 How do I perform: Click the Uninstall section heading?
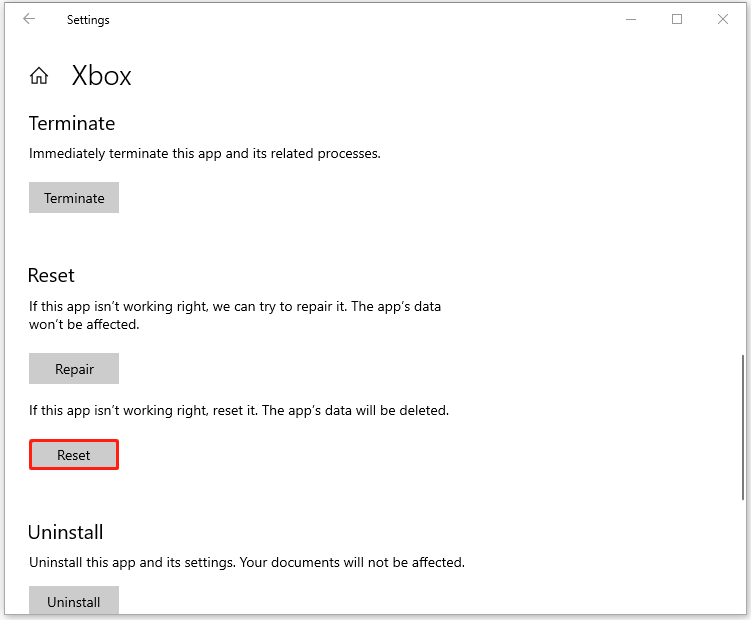(x=66, y=532)
